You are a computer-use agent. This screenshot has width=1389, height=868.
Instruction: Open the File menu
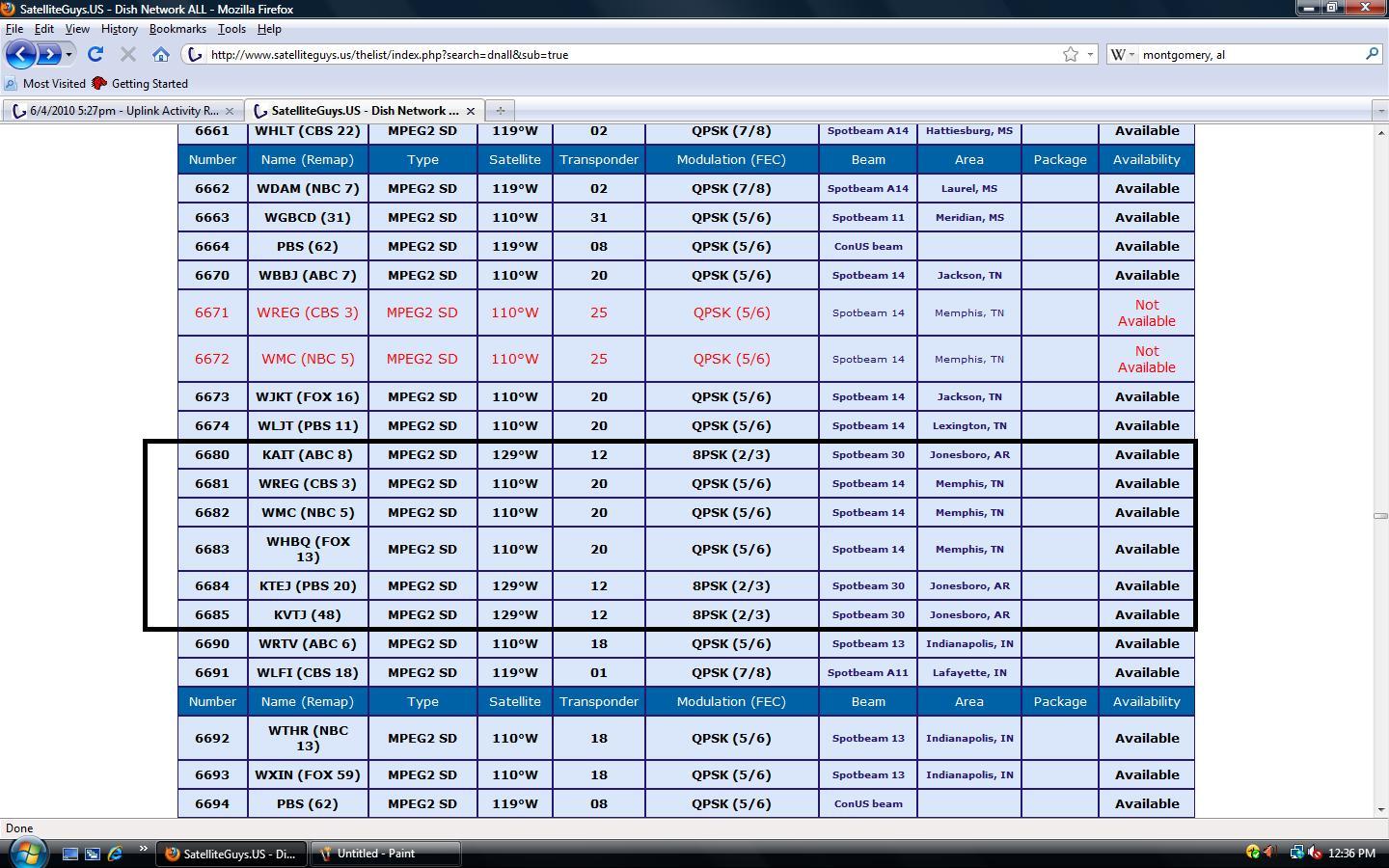coord(14,29)
